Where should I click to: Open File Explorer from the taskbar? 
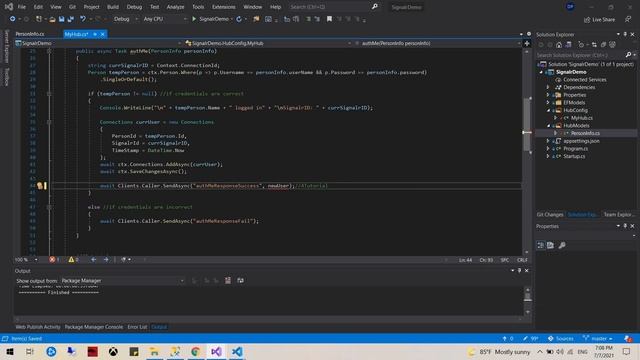tap(154, 351)
